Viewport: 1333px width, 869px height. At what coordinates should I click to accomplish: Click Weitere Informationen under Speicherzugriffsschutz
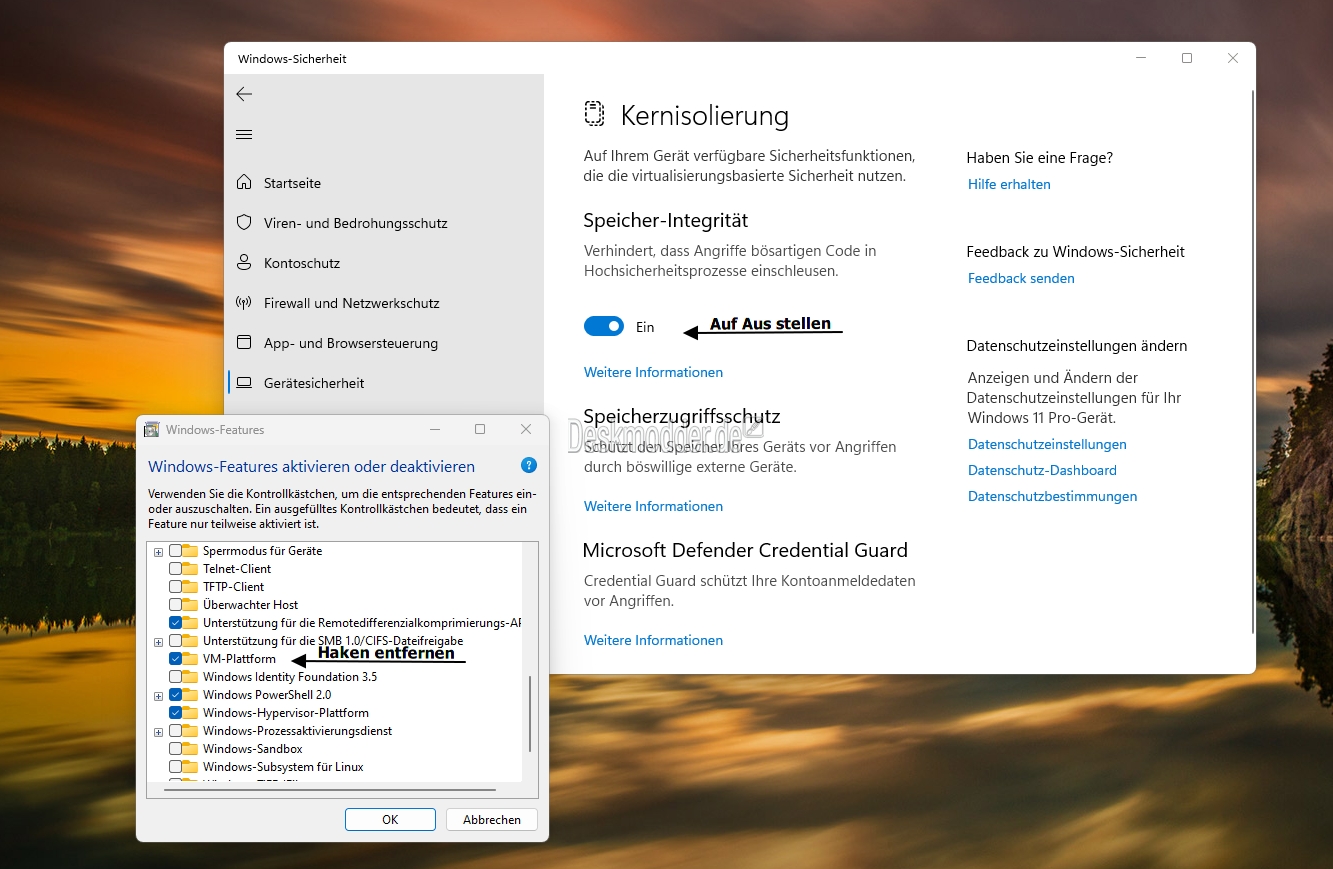(x=653, y=506)
